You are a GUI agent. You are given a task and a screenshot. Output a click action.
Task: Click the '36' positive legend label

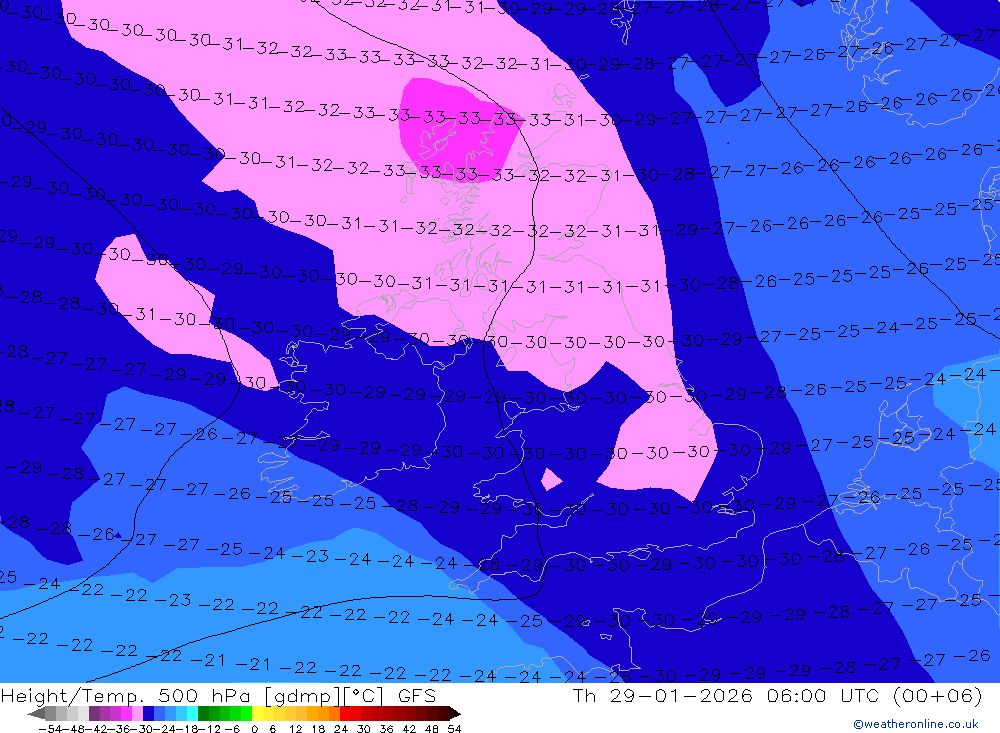pyautogui.click(x=386, y=729)
